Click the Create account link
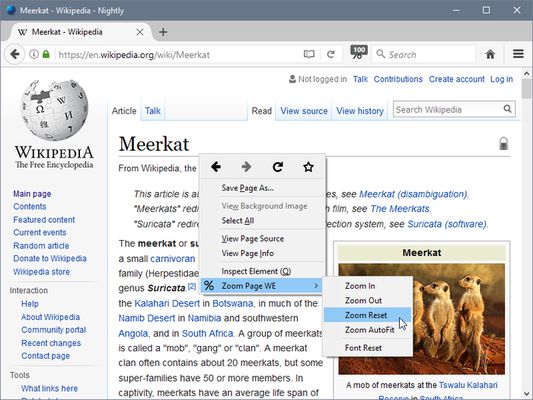The image size is (533, 400). pyautogui.click(x=457, y=79)
